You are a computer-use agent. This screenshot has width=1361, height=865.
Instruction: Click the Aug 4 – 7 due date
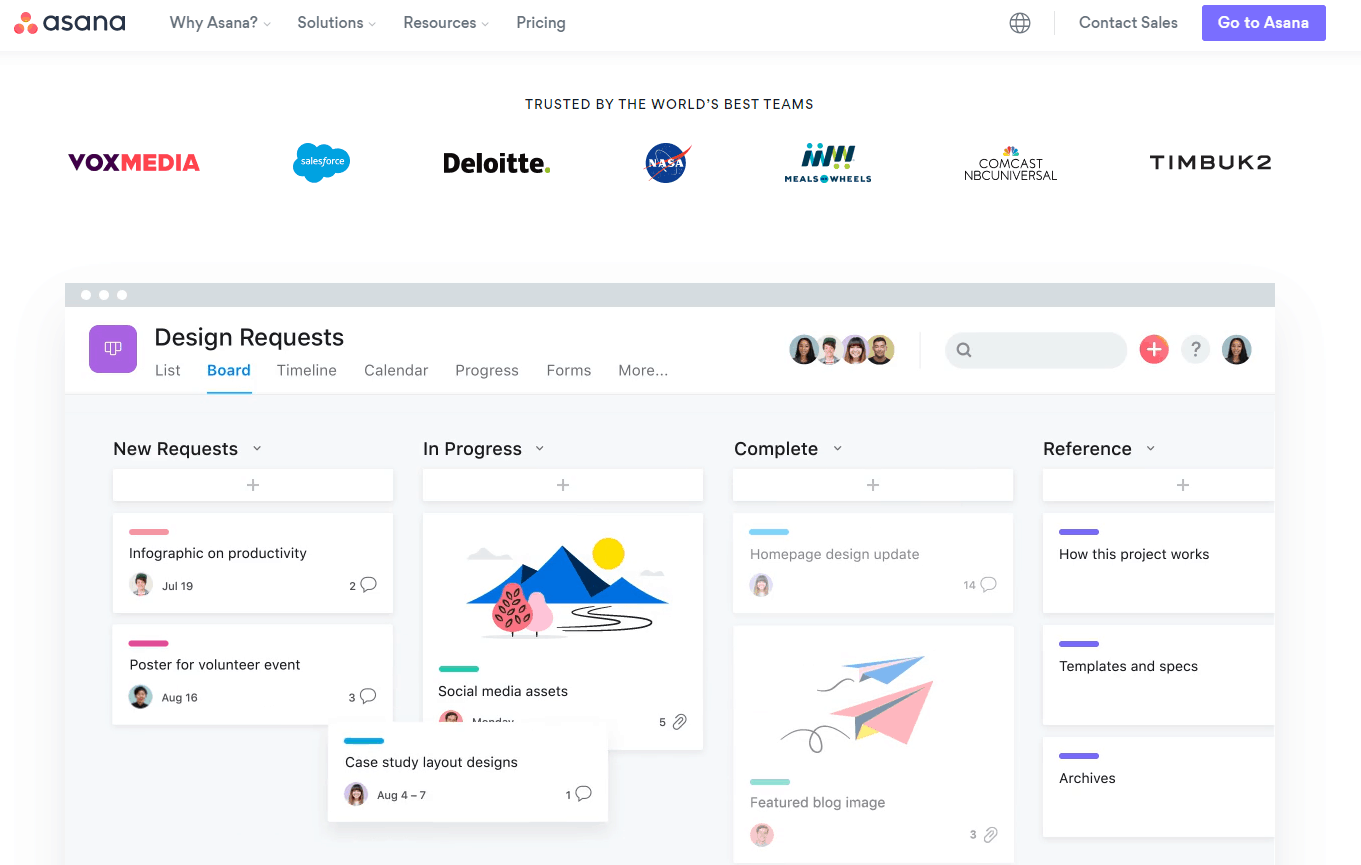[x=401, y=795]
